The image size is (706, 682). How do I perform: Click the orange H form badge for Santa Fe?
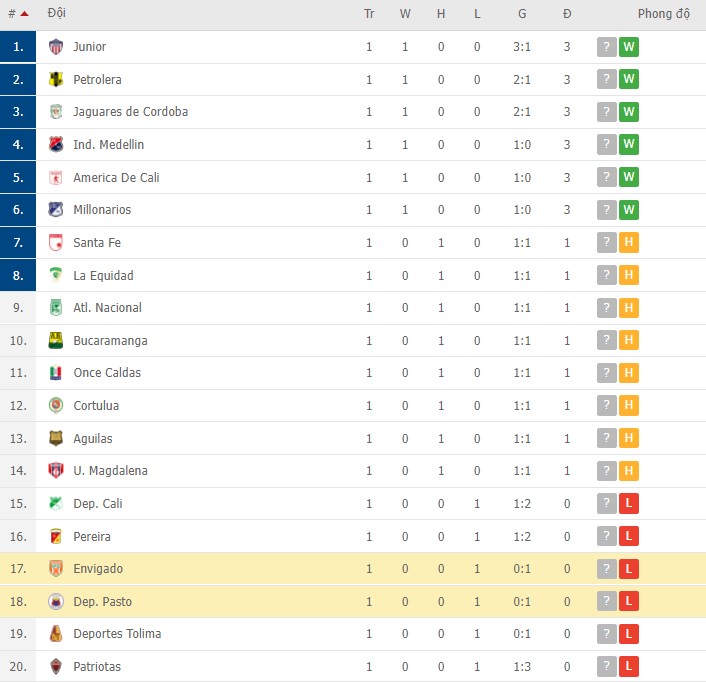click(629, 243)
